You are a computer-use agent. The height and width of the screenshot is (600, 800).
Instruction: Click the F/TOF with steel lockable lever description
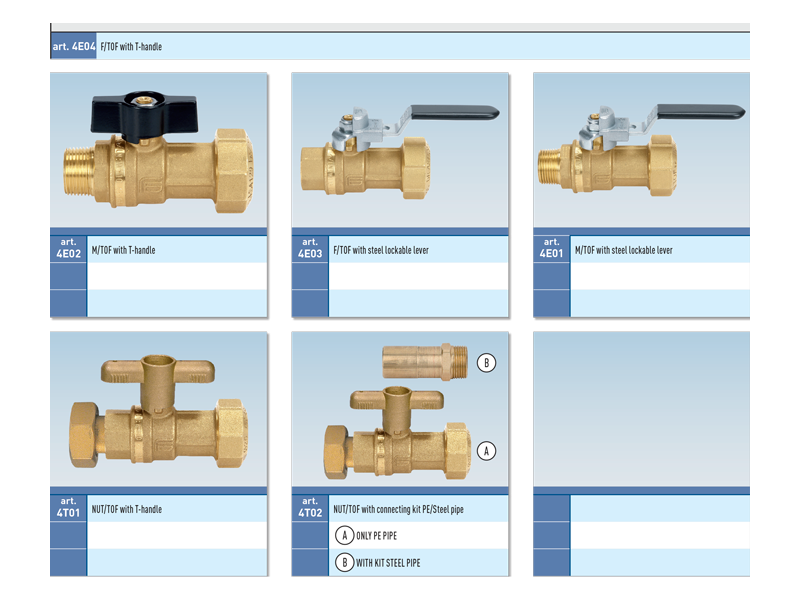(x=380, y=250)
